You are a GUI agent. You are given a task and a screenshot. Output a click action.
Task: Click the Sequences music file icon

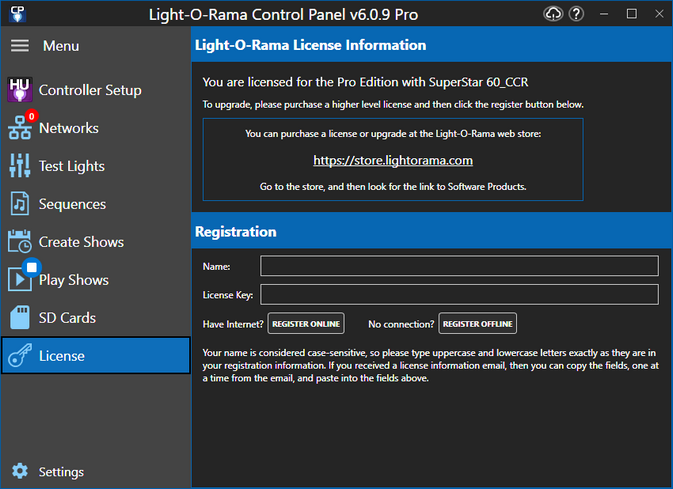[20, 203]
